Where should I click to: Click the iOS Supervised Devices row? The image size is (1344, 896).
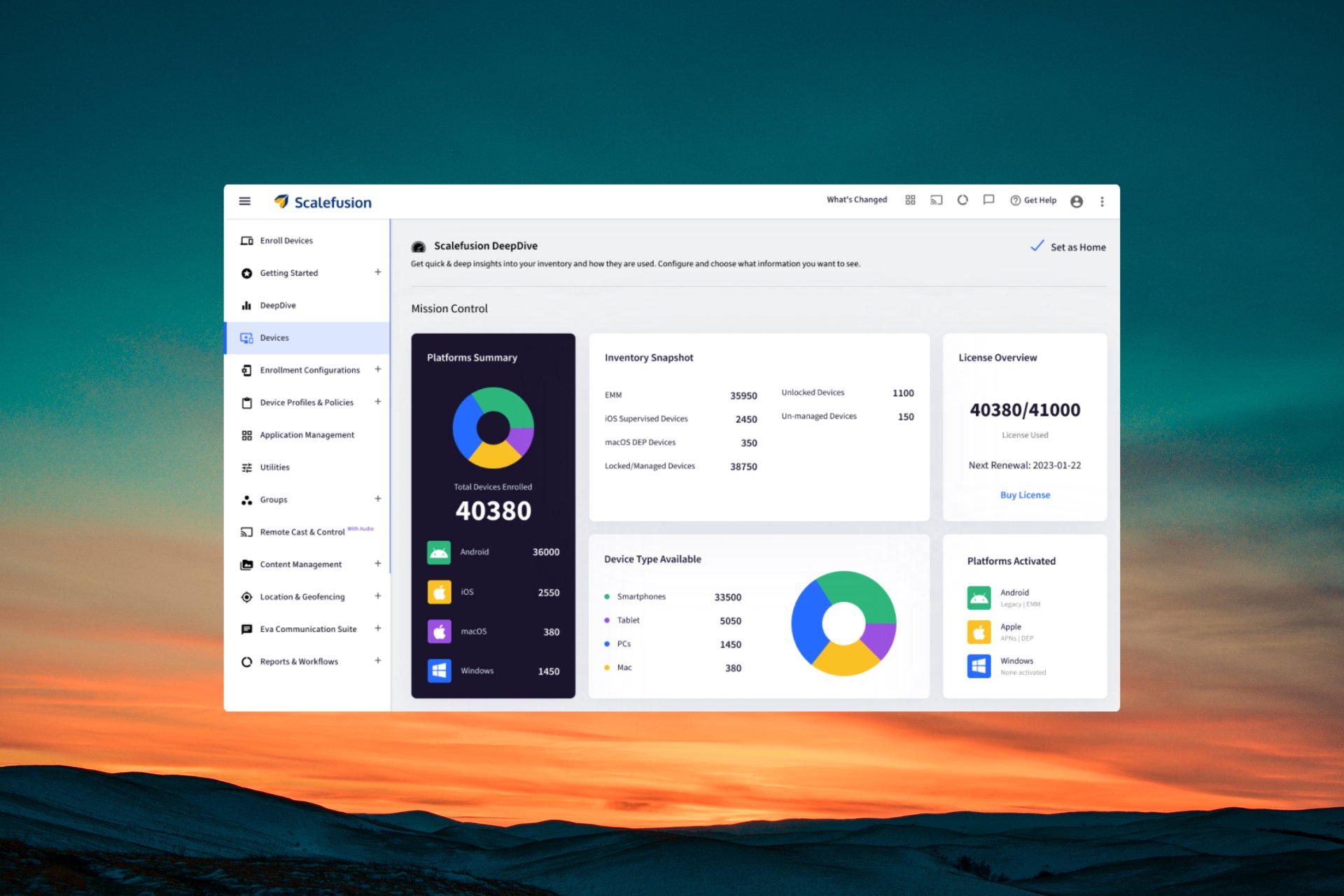coord(681,419)
